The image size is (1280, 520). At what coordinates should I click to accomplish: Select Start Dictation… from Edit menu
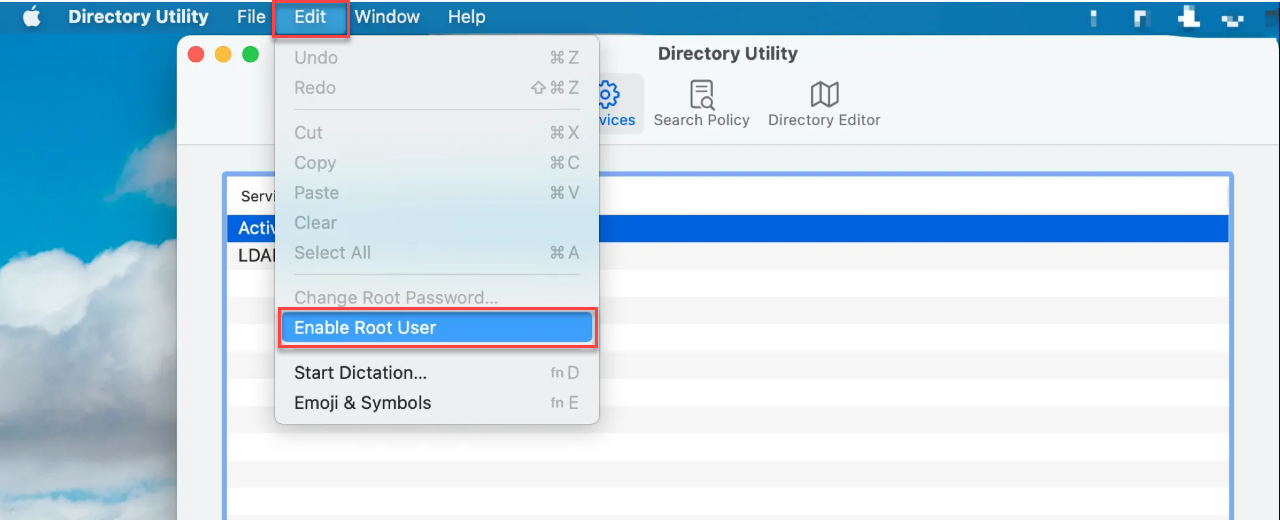[x=437, y=373]
